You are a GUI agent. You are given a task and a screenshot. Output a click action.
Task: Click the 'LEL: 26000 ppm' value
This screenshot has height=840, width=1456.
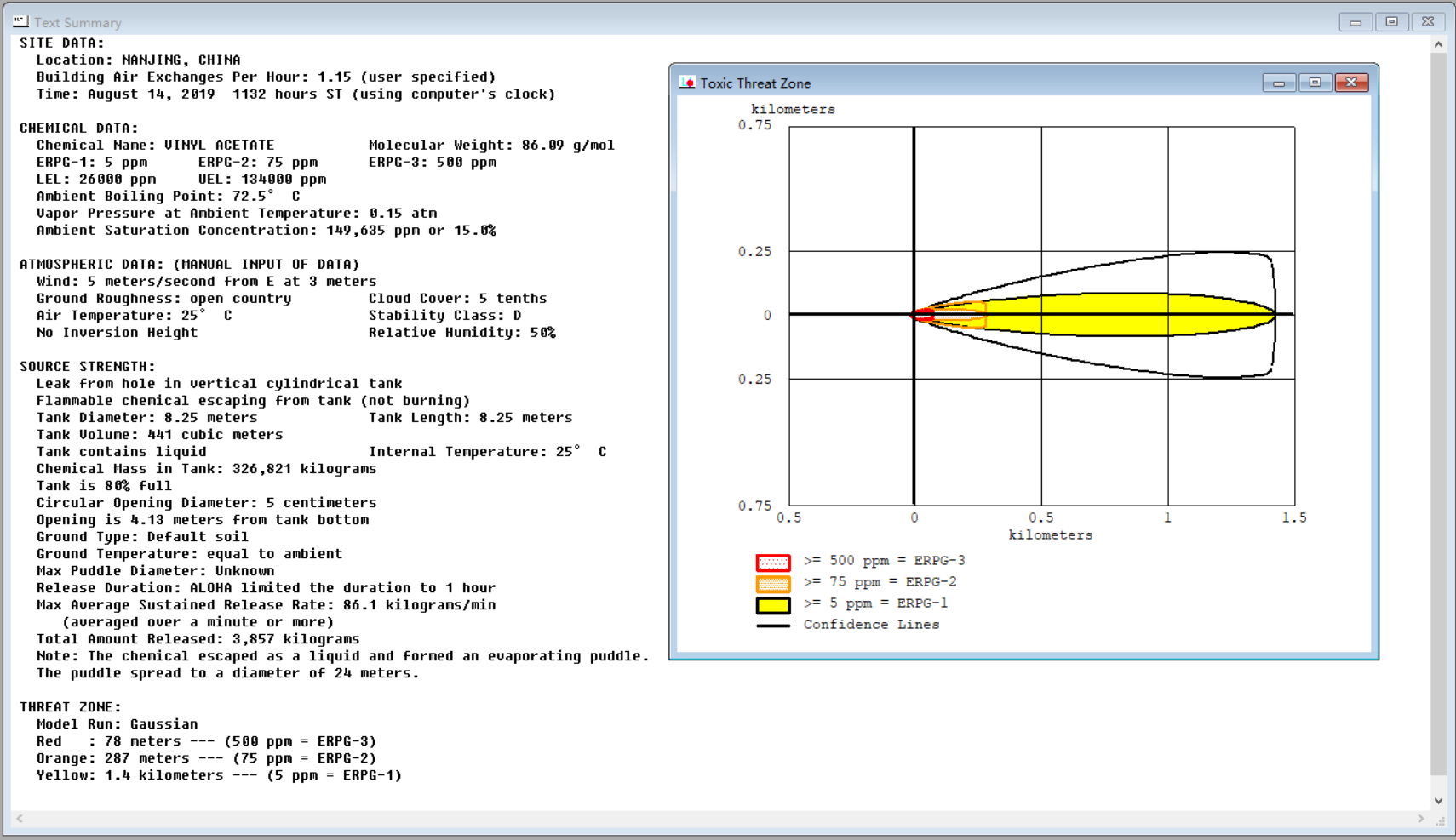click(x=96, y=180)
